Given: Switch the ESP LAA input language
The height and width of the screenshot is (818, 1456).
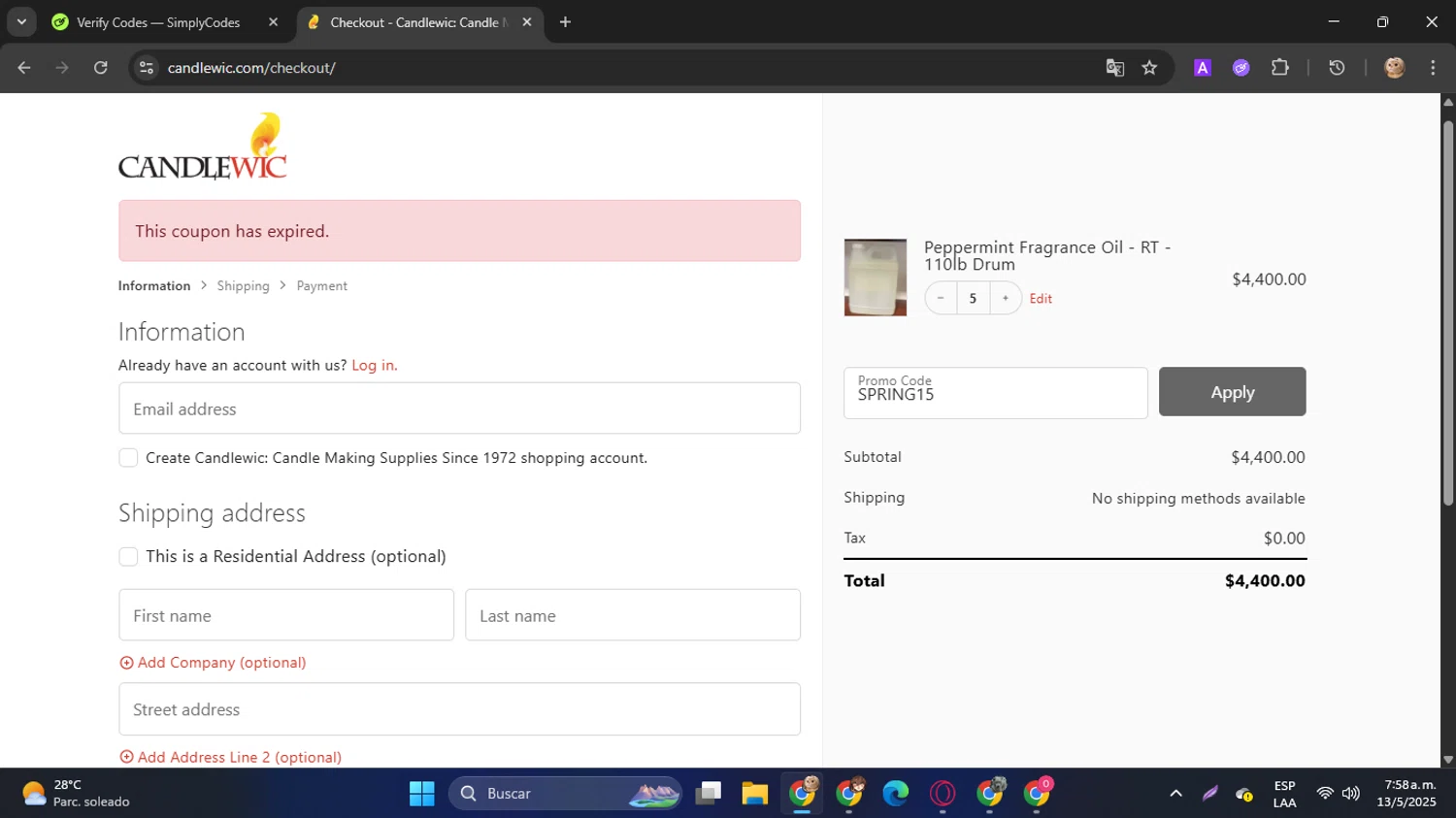Looking at the screenshot, I should coord(1284,794).
